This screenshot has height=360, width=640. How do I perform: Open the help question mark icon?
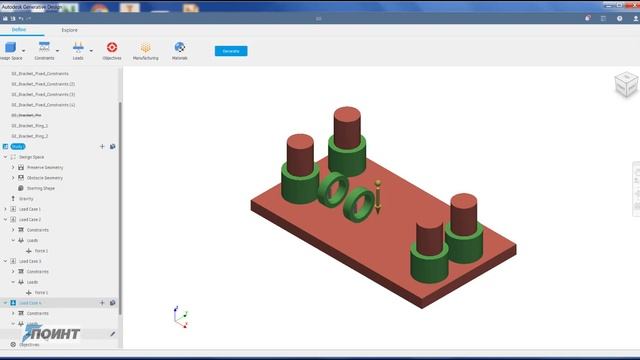[x=620, y=18]
